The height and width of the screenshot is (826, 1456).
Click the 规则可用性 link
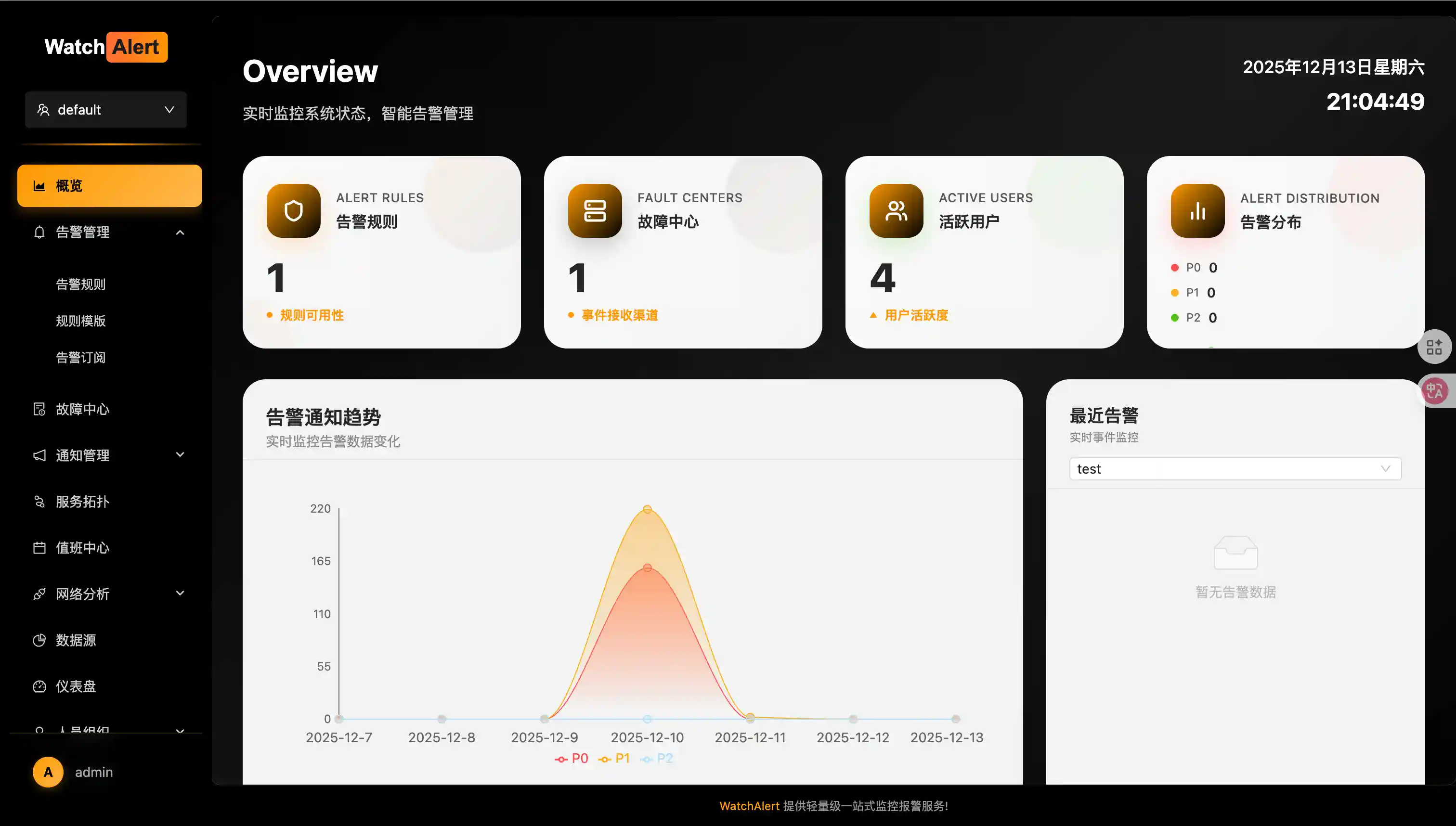312,315
